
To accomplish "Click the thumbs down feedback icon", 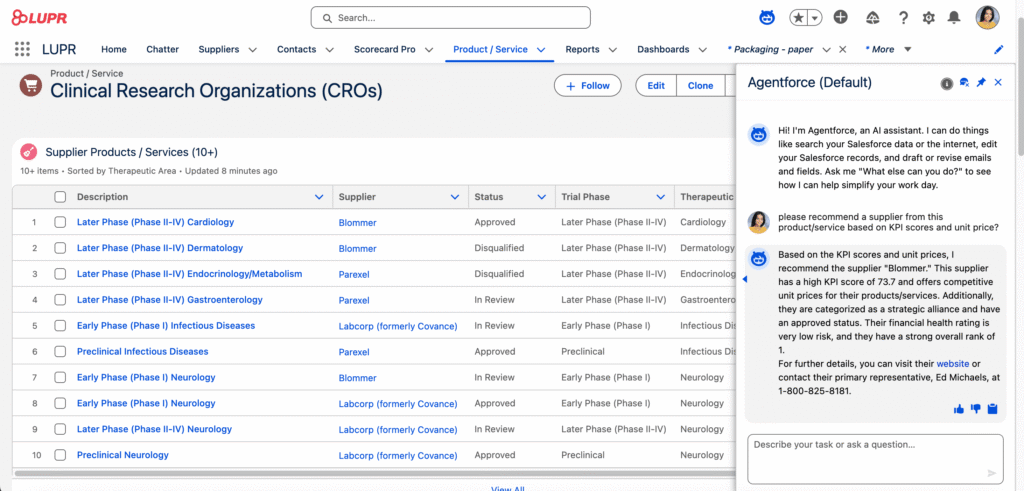I will [976, 409].
